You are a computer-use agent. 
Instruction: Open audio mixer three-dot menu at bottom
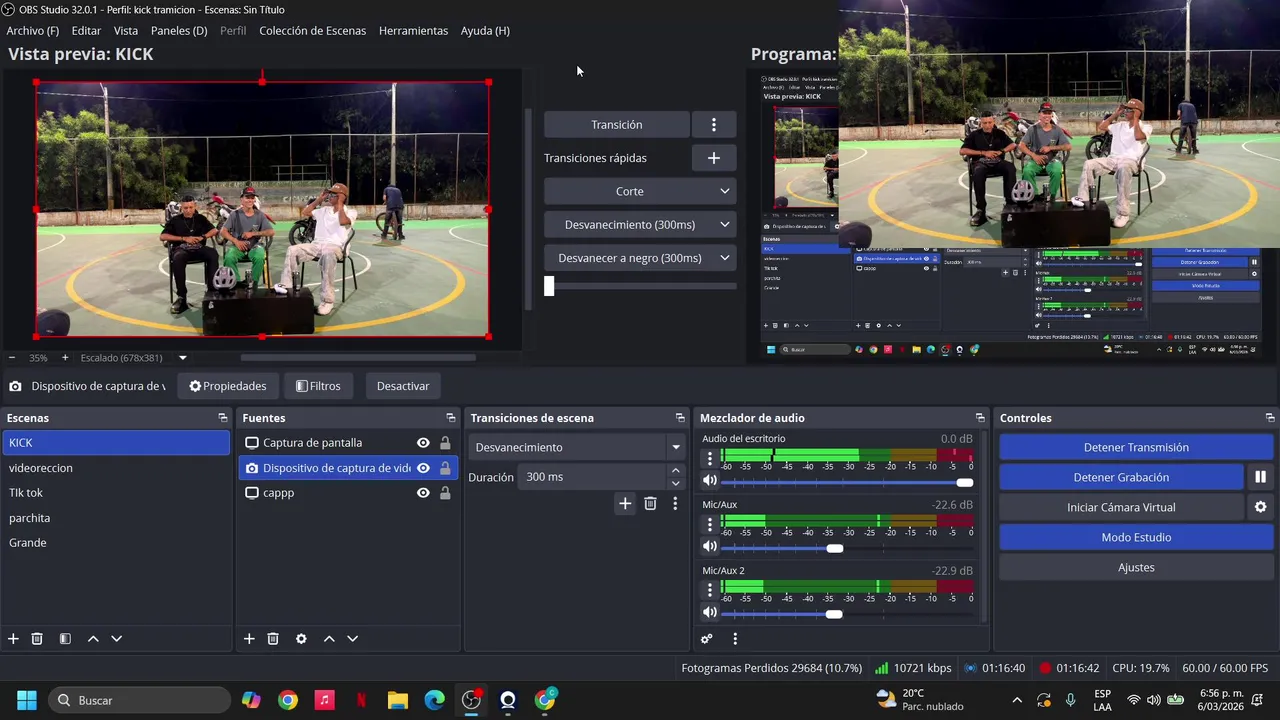coord(735,639)
